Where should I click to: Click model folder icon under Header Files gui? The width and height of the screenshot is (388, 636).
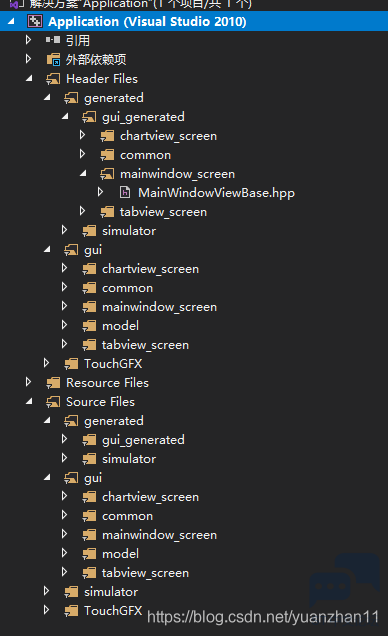pos(89,325)
